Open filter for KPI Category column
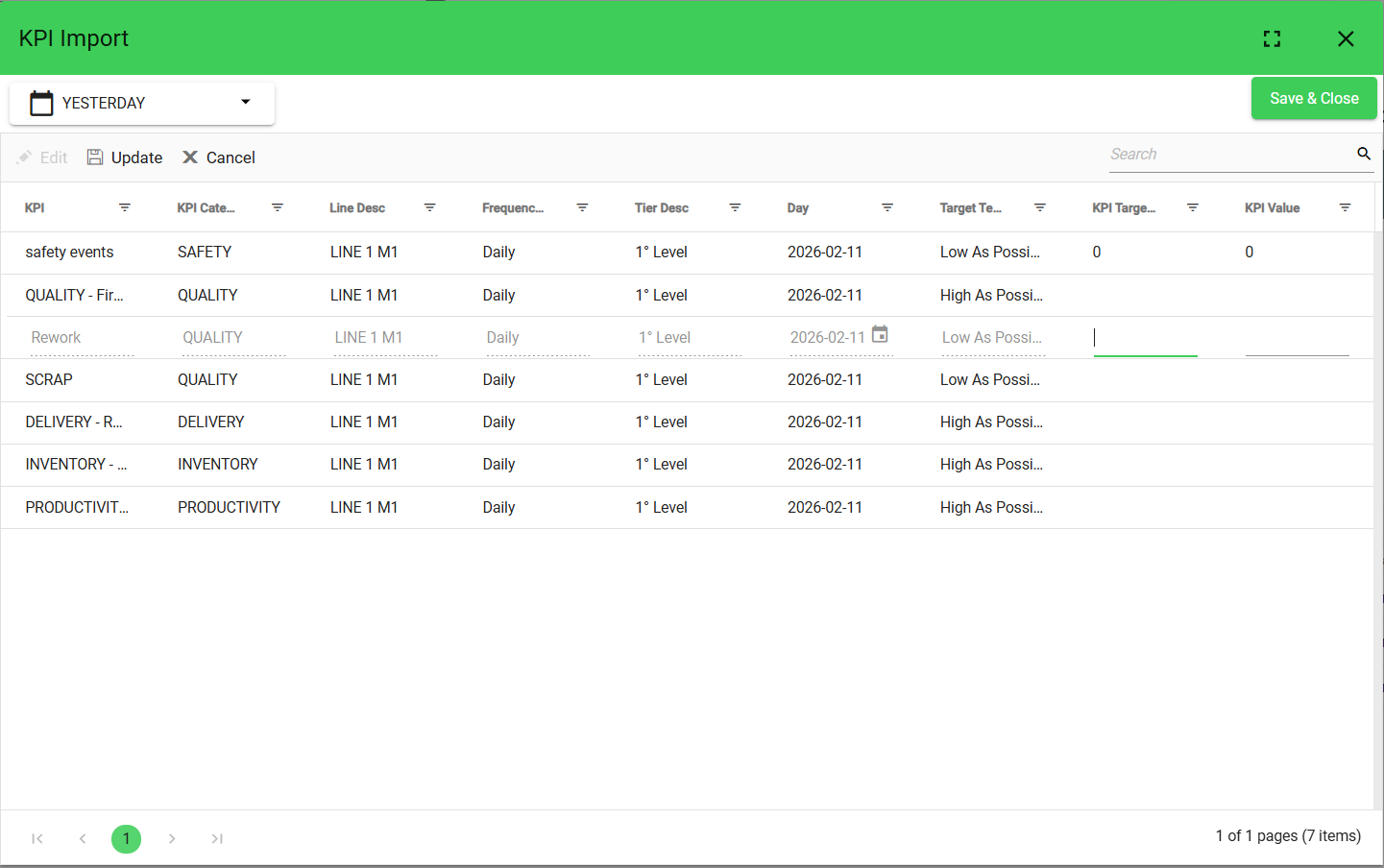 click(278, 207)
